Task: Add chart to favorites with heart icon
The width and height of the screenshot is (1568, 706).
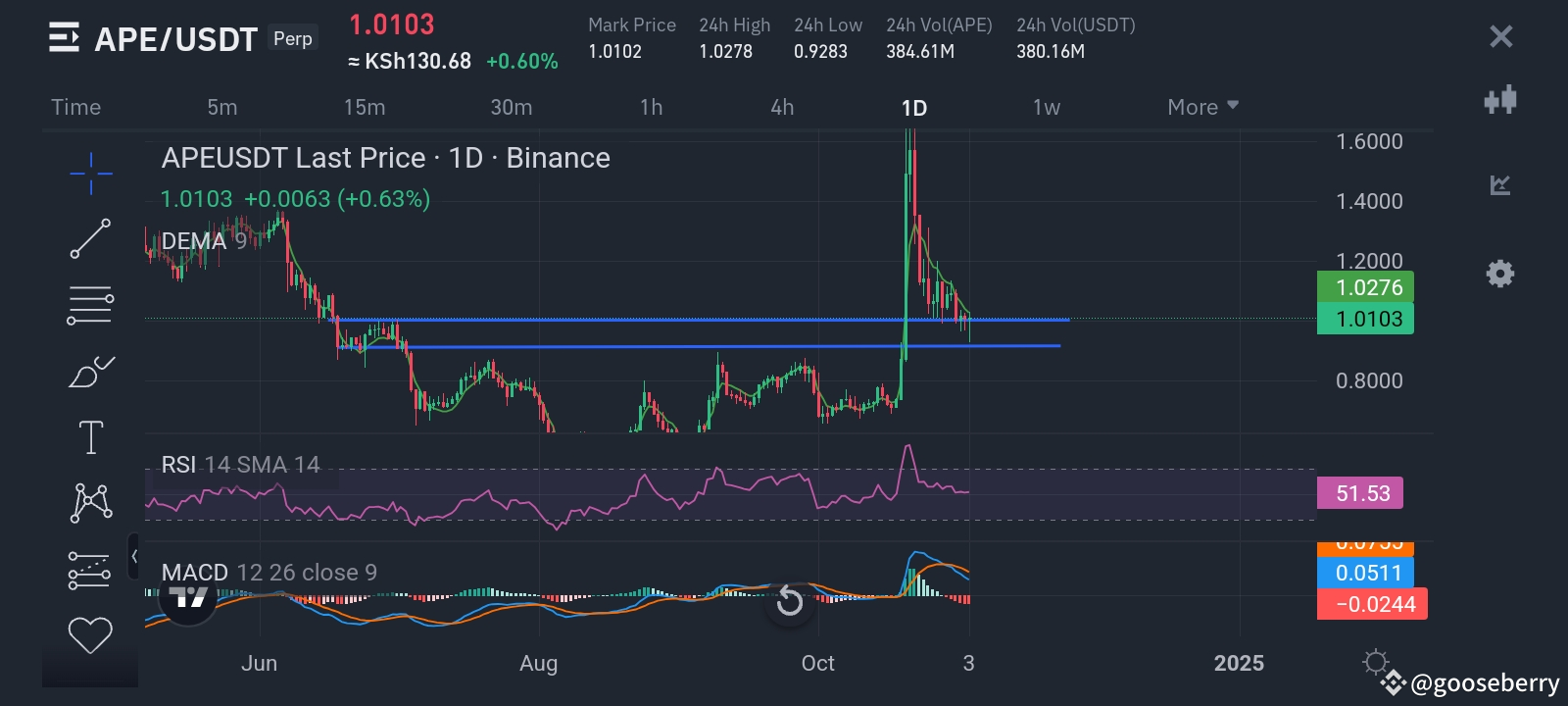Action: [90, 634]
